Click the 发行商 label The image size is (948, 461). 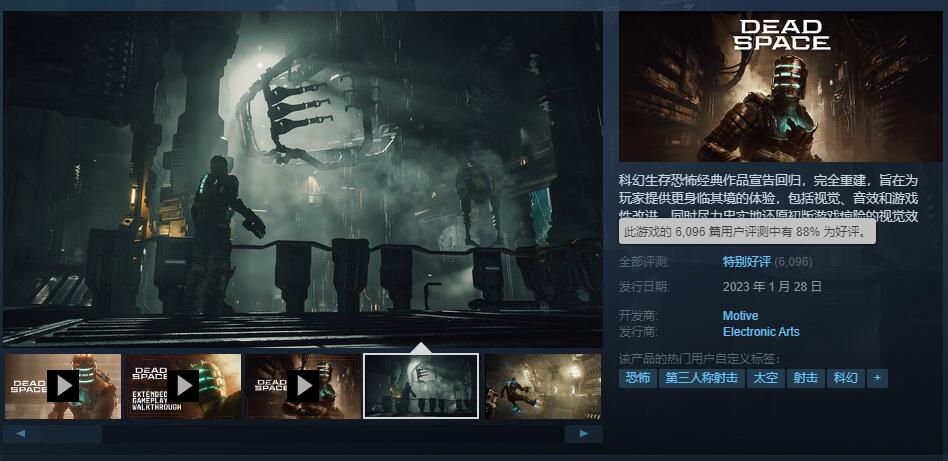coord(638,332)
